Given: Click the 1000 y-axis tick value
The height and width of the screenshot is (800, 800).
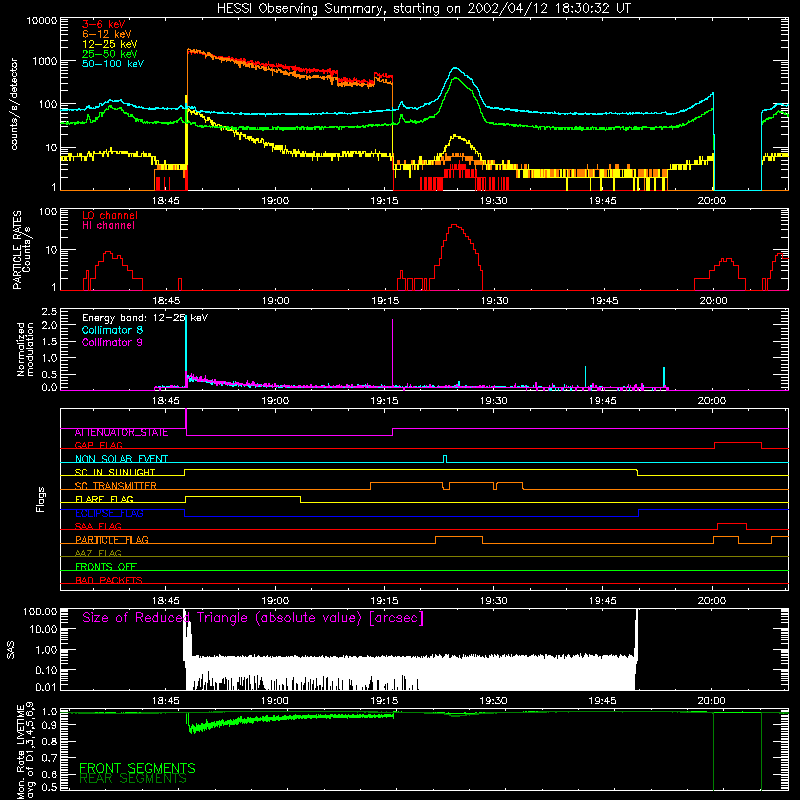Looking at the screenshot, I should (x=45, y=61).
